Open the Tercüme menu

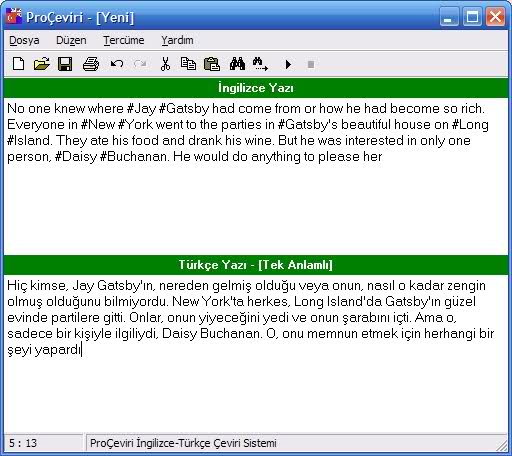(124, 40)
